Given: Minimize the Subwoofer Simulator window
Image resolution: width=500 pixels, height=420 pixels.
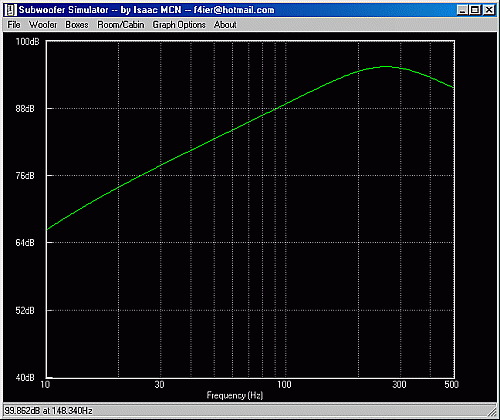Looking at the screenshot, I should 462,10.
